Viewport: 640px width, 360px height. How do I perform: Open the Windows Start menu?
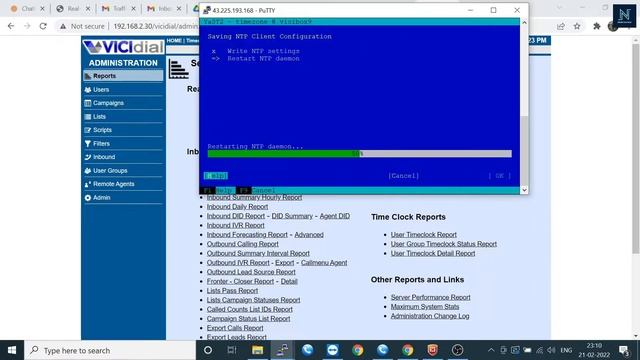[x=12, y=350]
